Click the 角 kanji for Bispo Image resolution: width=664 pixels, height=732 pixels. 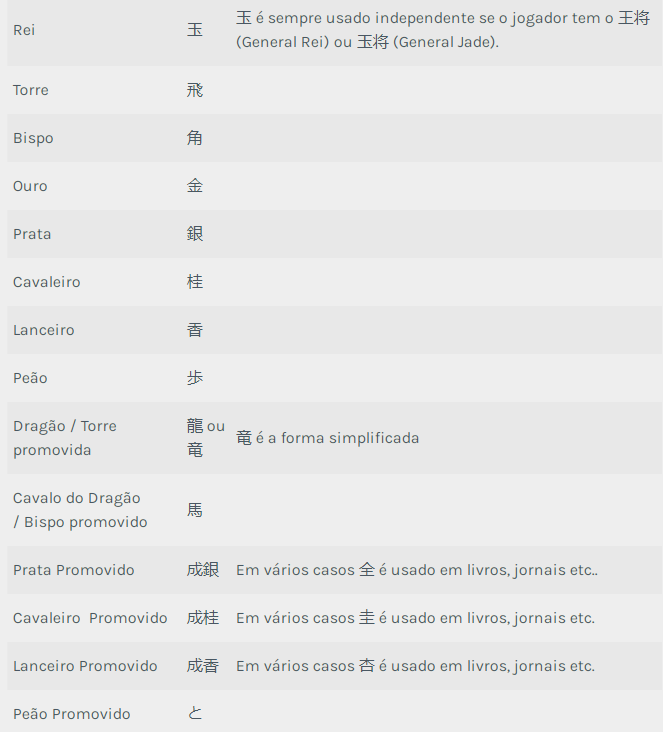[x=195, y=138]
